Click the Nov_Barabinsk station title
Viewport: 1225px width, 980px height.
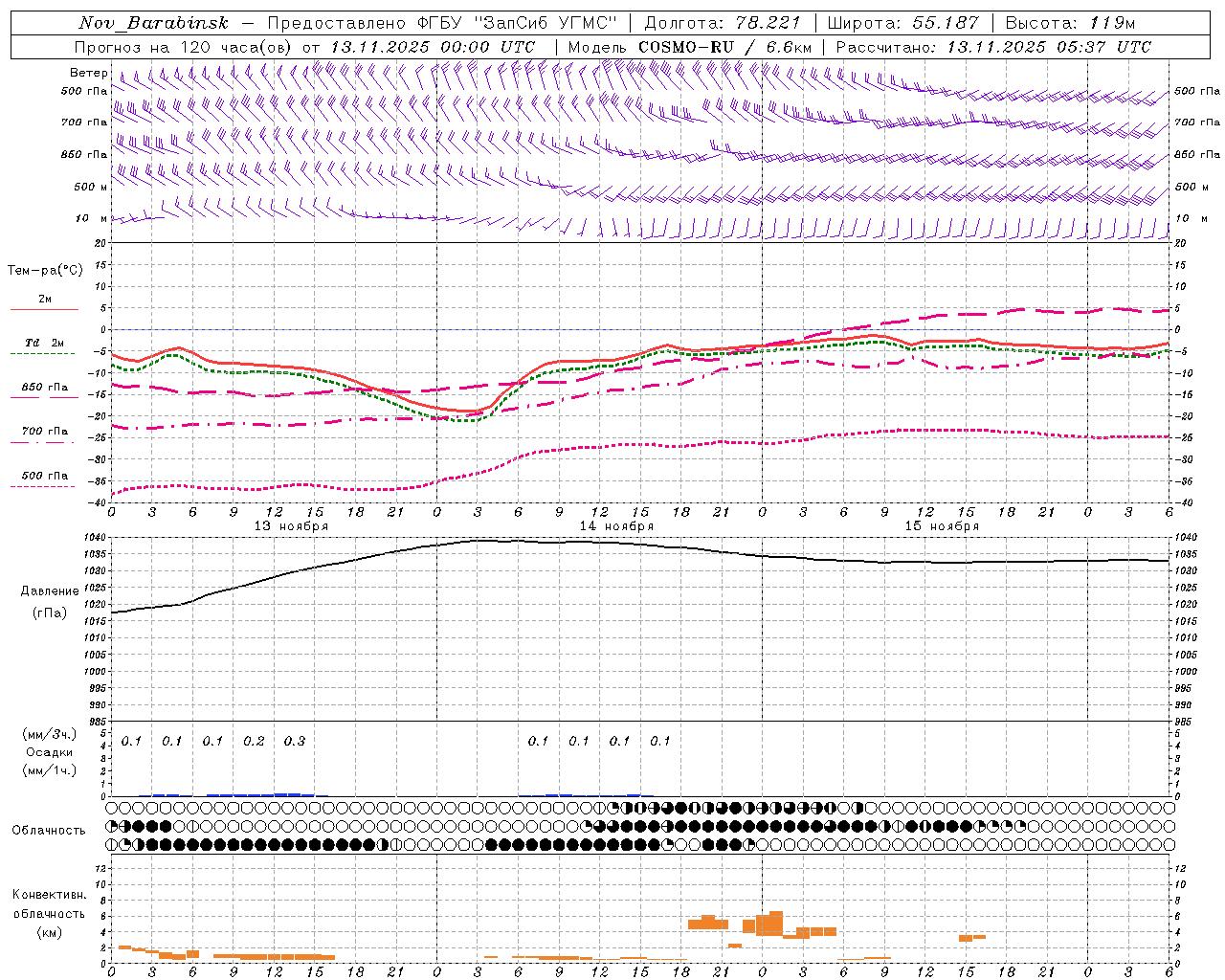point(154,23)
